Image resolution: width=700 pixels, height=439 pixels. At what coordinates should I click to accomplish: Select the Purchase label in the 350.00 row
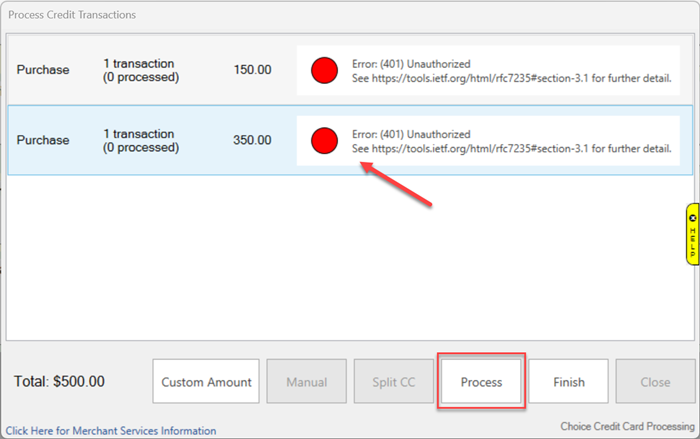(x=43, y=140)
